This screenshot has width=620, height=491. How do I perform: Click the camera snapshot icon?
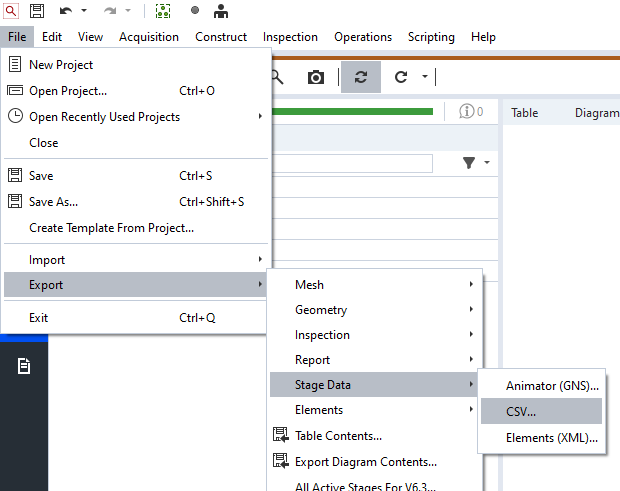[316, 77]
